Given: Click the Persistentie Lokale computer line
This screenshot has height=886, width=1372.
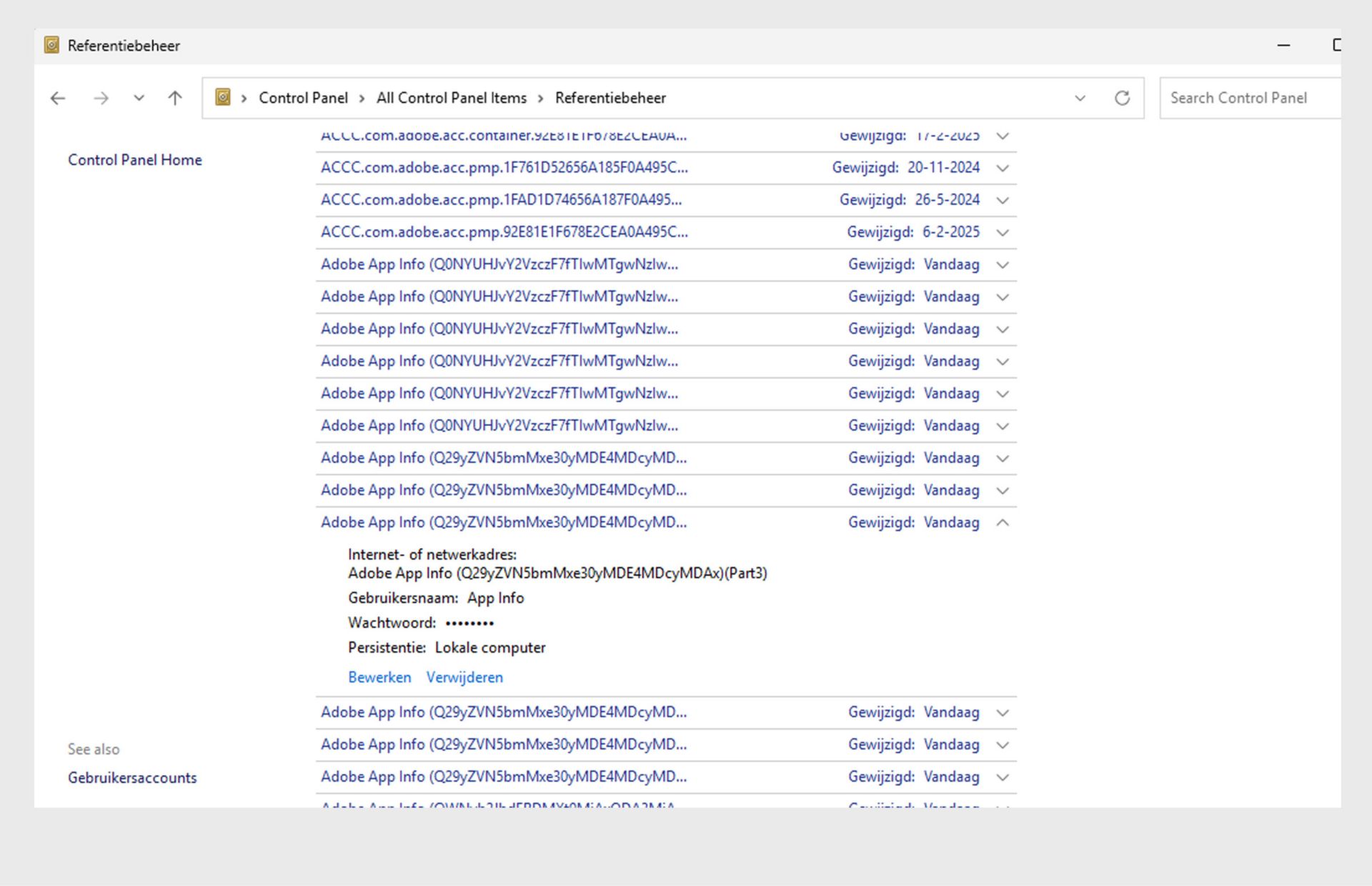Looking at the screenshot, I should point(447,648).
